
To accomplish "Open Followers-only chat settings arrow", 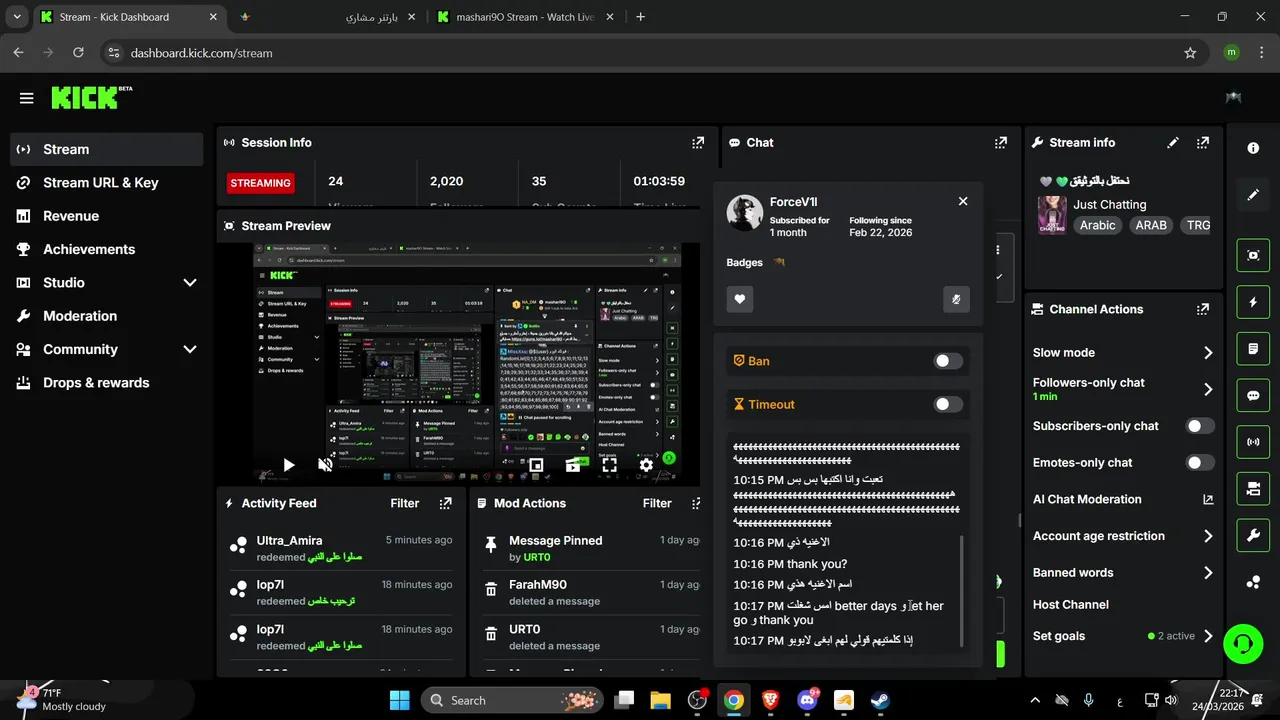I will coord(1208,389).
